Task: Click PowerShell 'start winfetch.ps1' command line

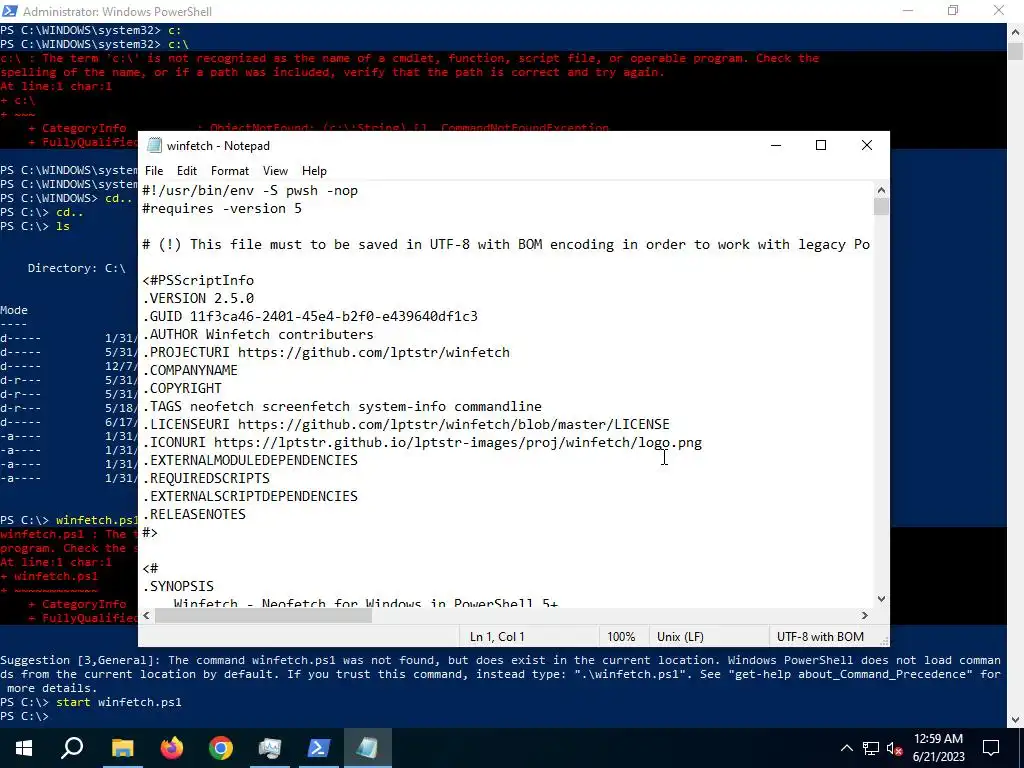Action: (x=91, y=703)
